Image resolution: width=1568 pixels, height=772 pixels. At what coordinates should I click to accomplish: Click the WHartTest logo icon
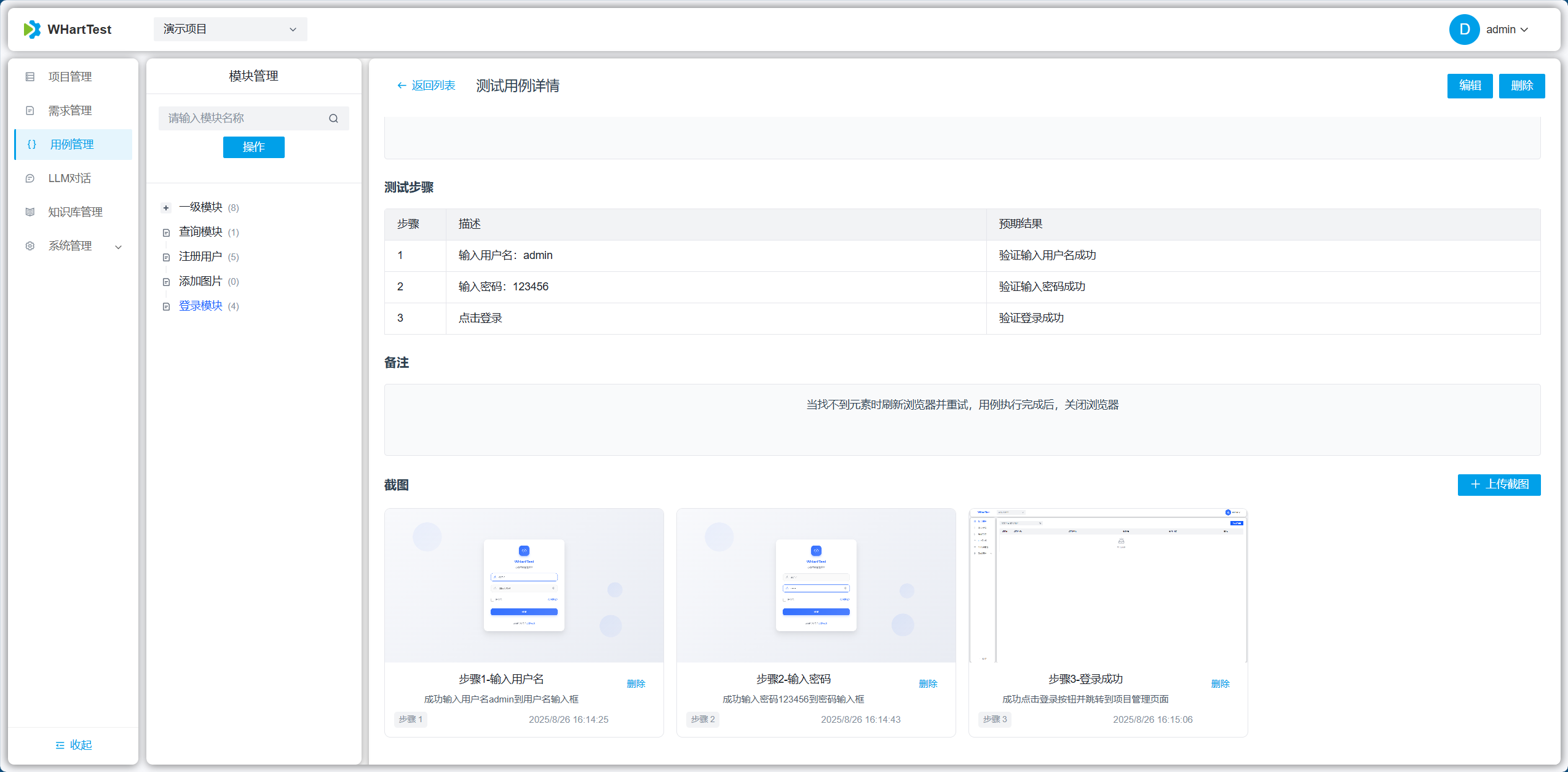coord(32,30)
